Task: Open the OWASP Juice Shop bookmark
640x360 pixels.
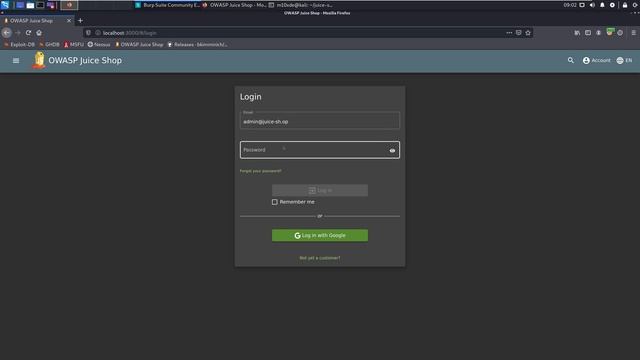Action: [x=139, y=44]
